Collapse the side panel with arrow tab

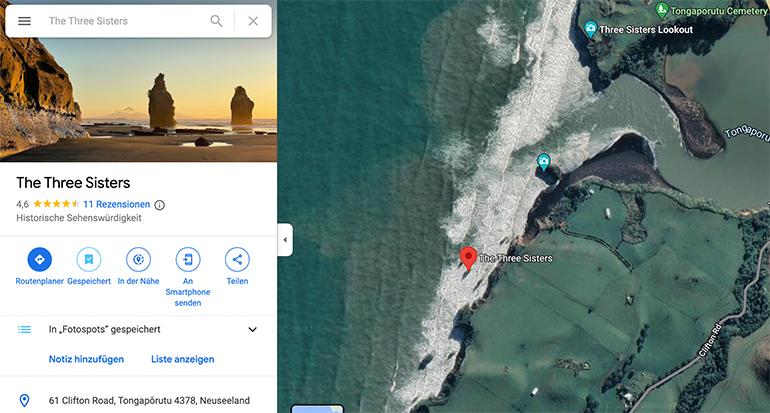285,240
